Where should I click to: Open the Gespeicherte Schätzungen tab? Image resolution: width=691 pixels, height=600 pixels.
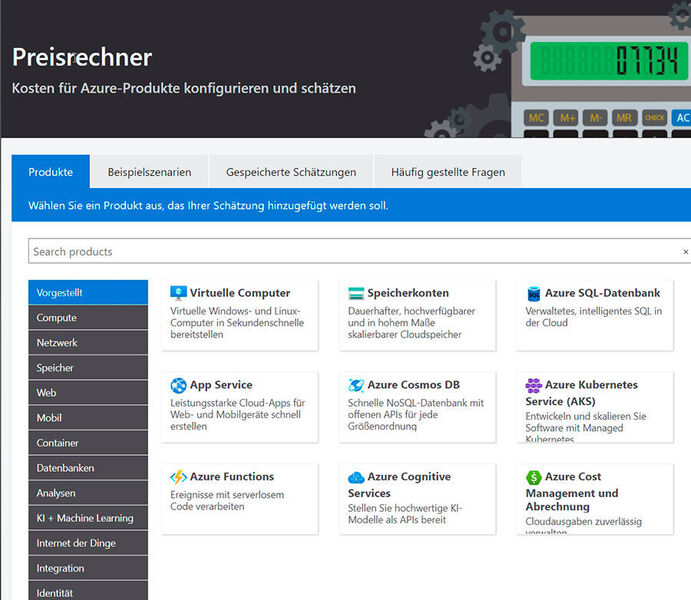coord(291,172)
